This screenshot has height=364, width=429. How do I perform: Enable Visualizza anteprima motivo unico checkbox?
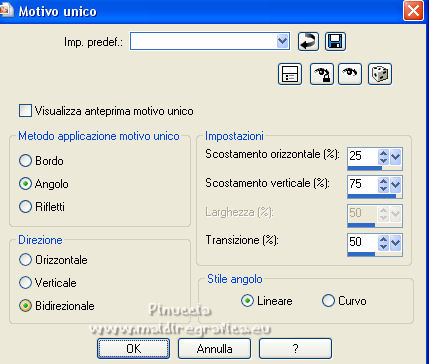(25, 111)
